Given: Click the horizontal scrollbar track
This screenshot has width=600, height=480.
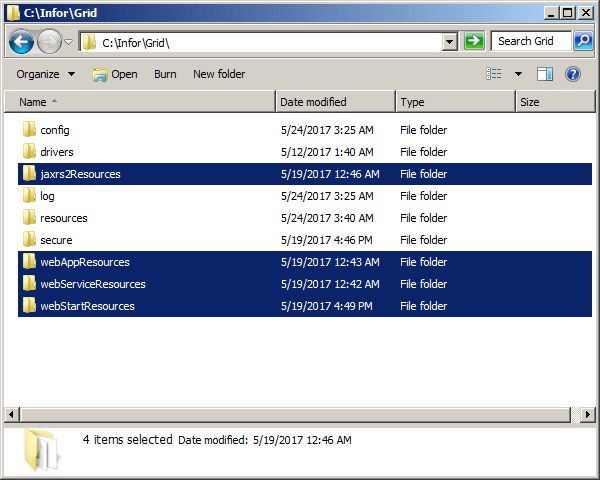Looking at the screenshot, I should [x=300, y=414].
